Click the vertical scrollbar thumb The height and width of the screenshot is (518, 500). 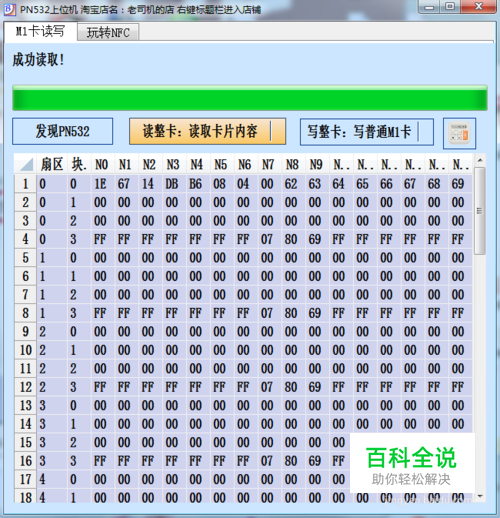[480, 211]
